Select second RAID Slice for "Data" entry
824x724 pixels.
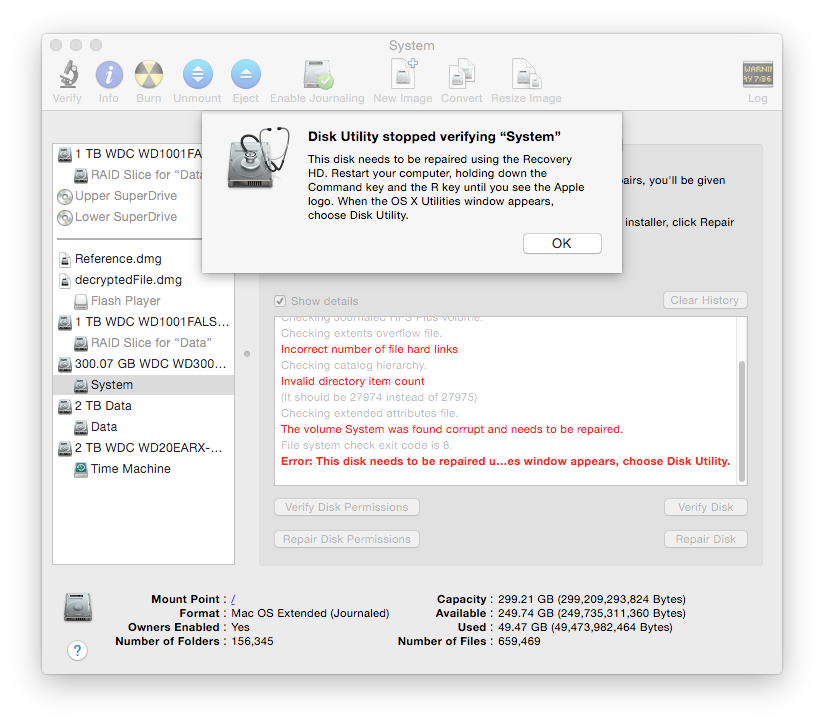point(143,343)
